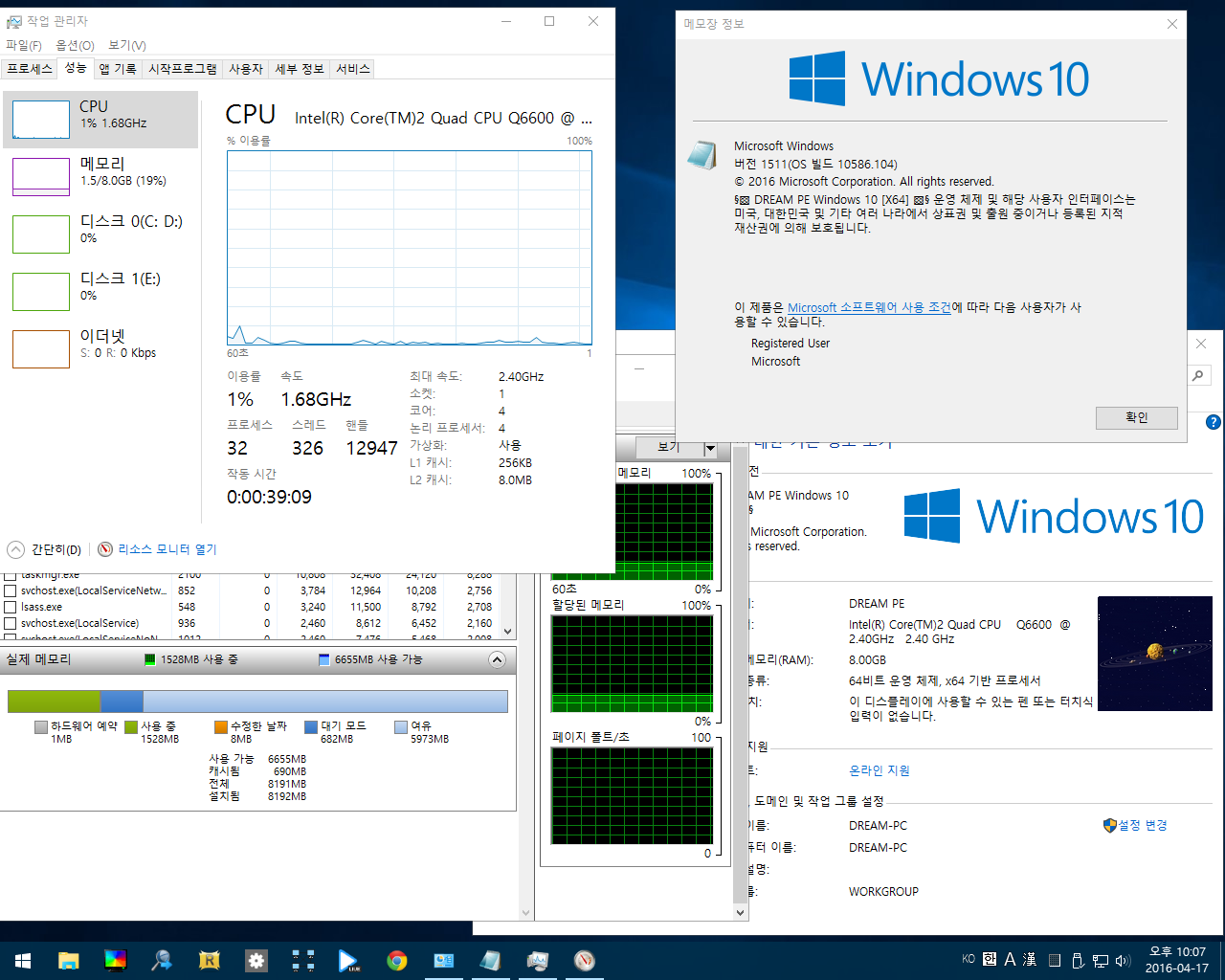Launch the orange R icon on taskbar
Viewport: 1225px width, 980px height.
pos(209,960)
